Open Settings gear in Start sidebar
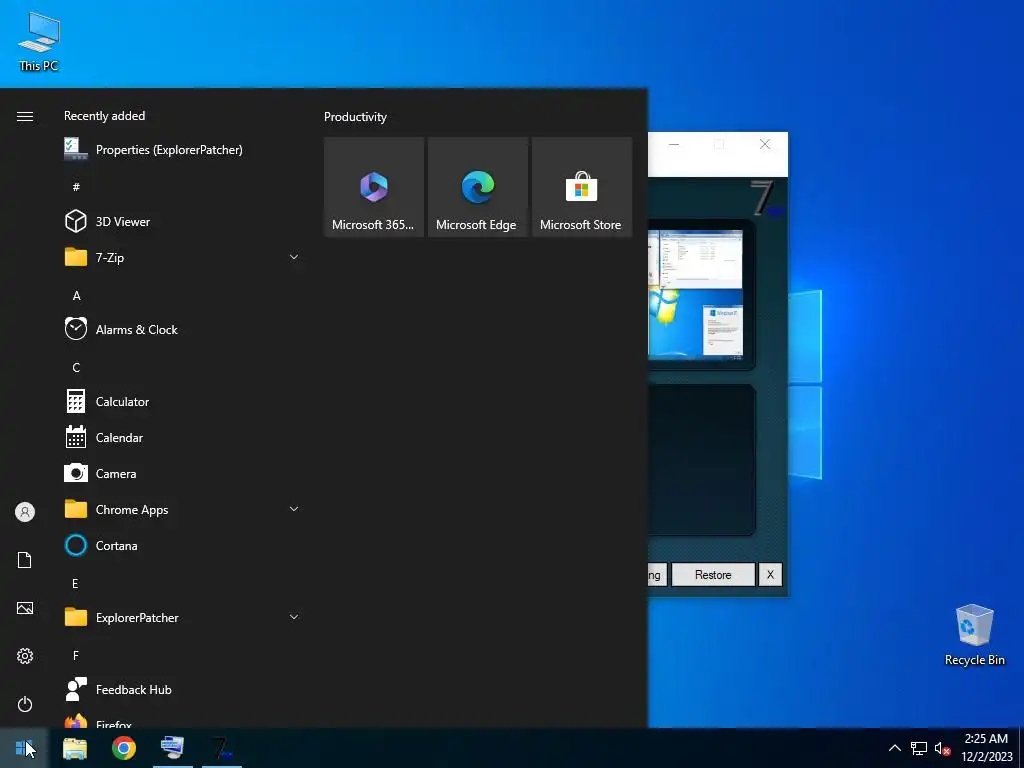This screenshot has height=768, width=1024. (25, 656)
